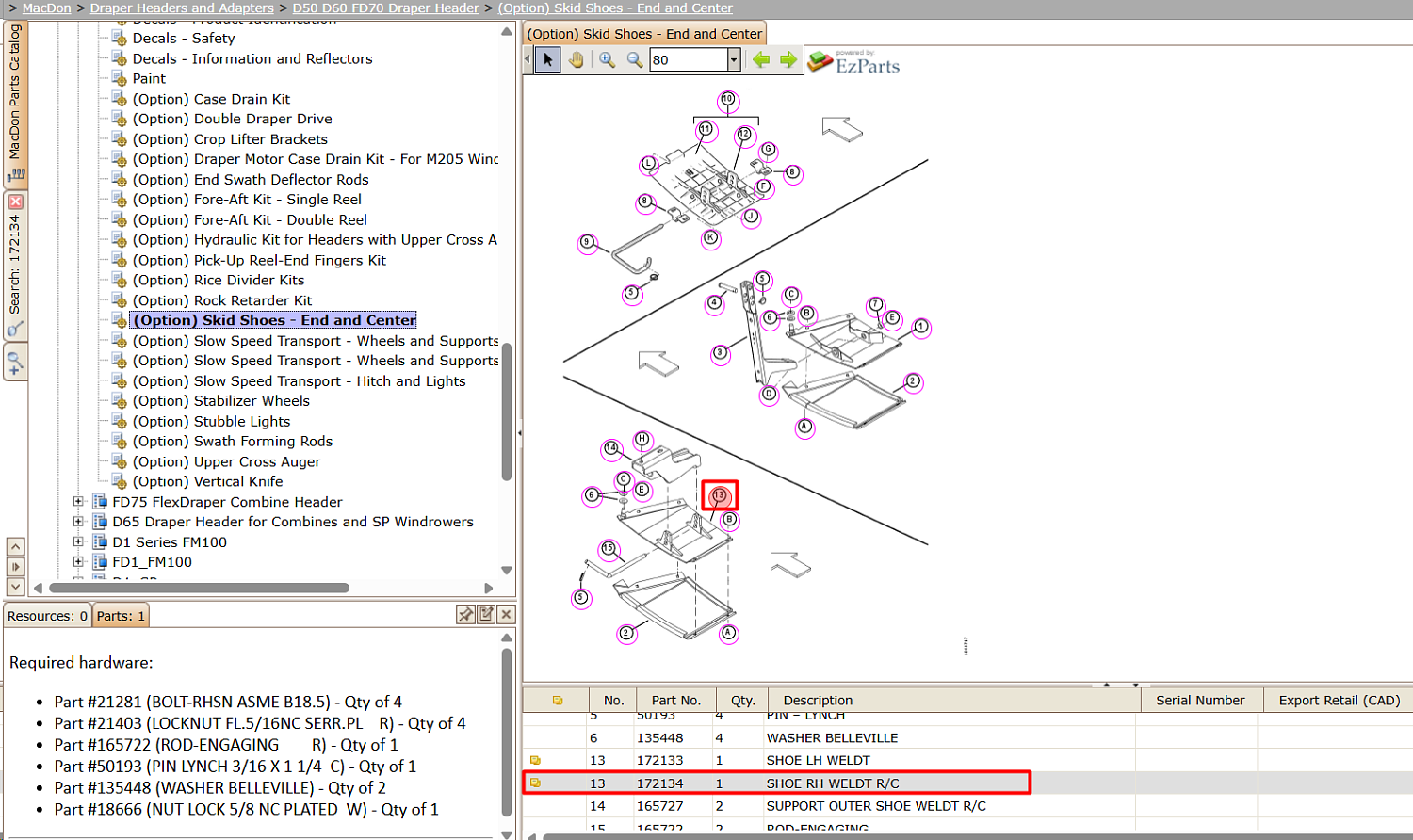Activate the hand pan tool
This screenshot has height=840, width=1413.
[x=576, y=60]
